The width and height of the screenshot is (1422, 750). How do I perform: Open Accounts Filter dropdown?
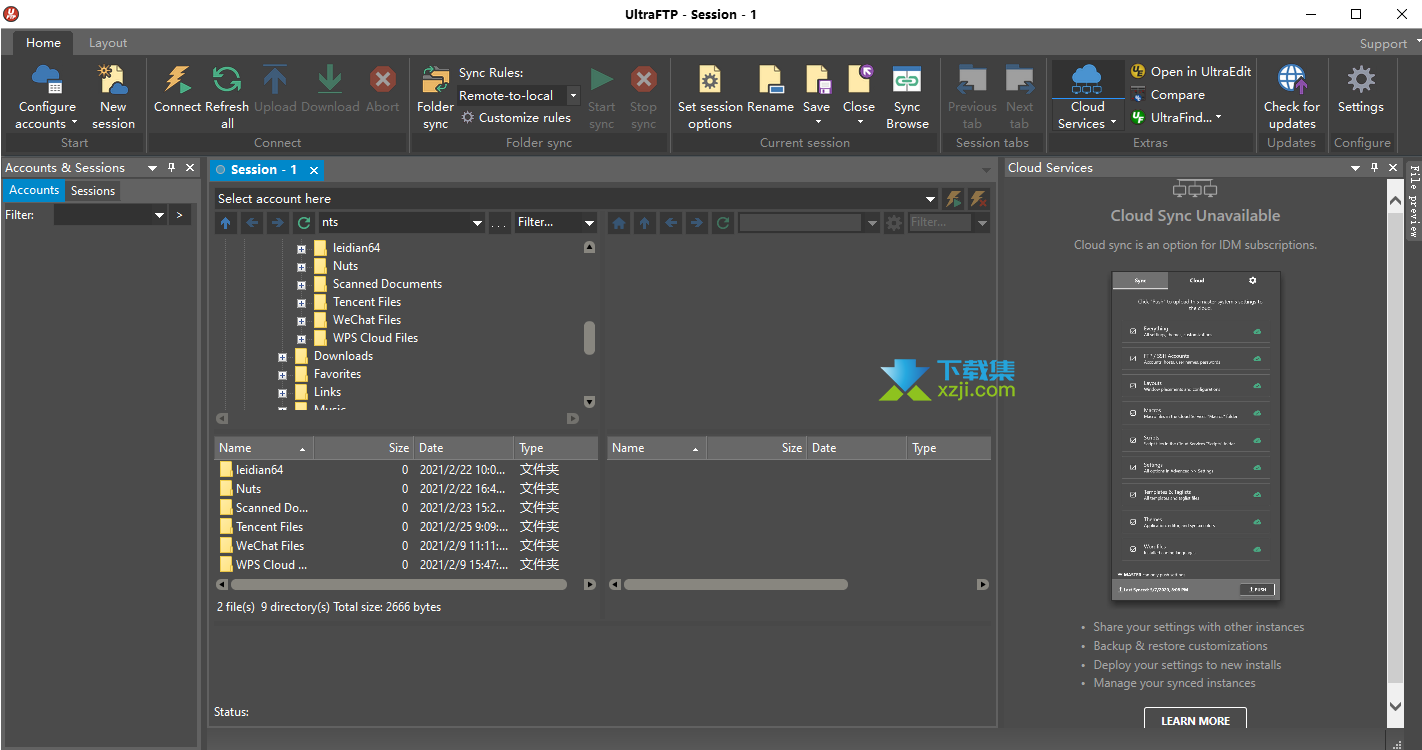159,215
